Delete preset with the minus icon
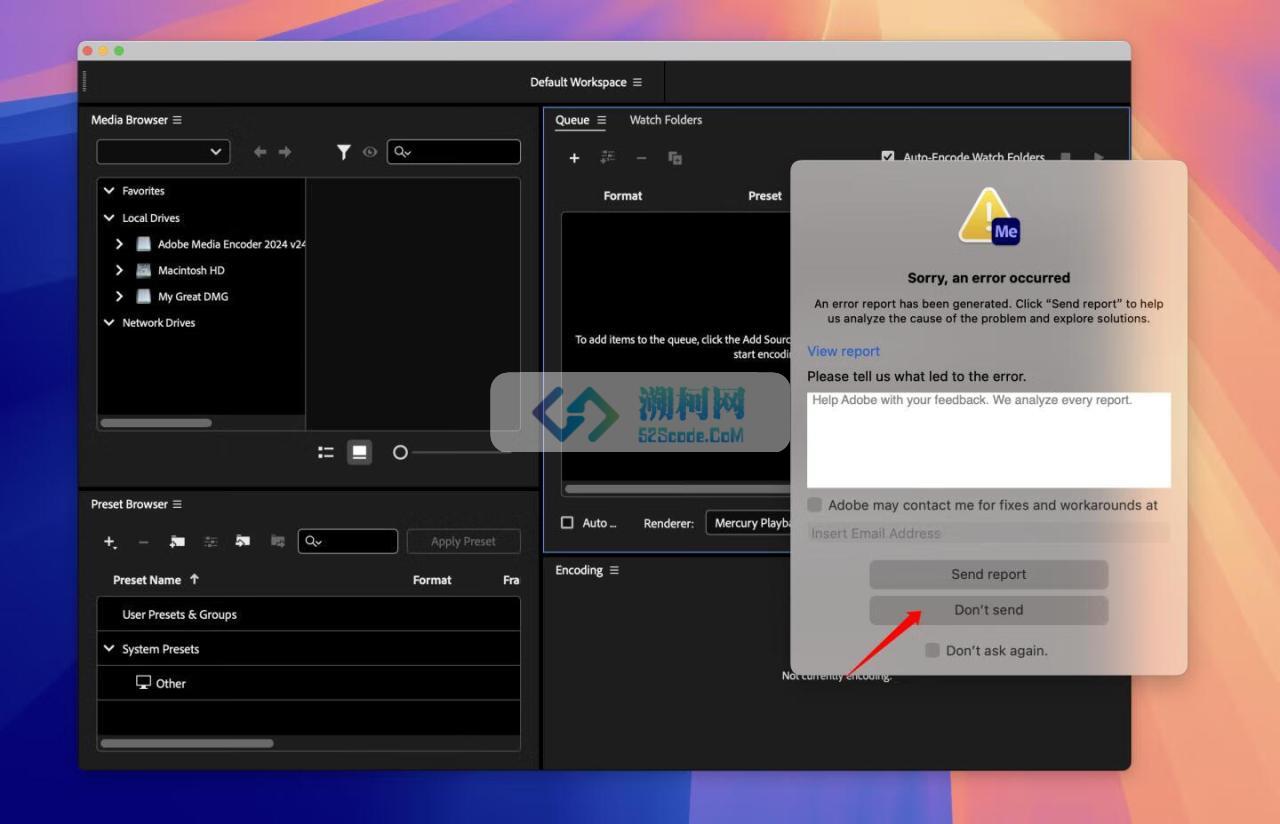Image resolution: width=1280 pixels, height=824 pixels. [143, 542]
